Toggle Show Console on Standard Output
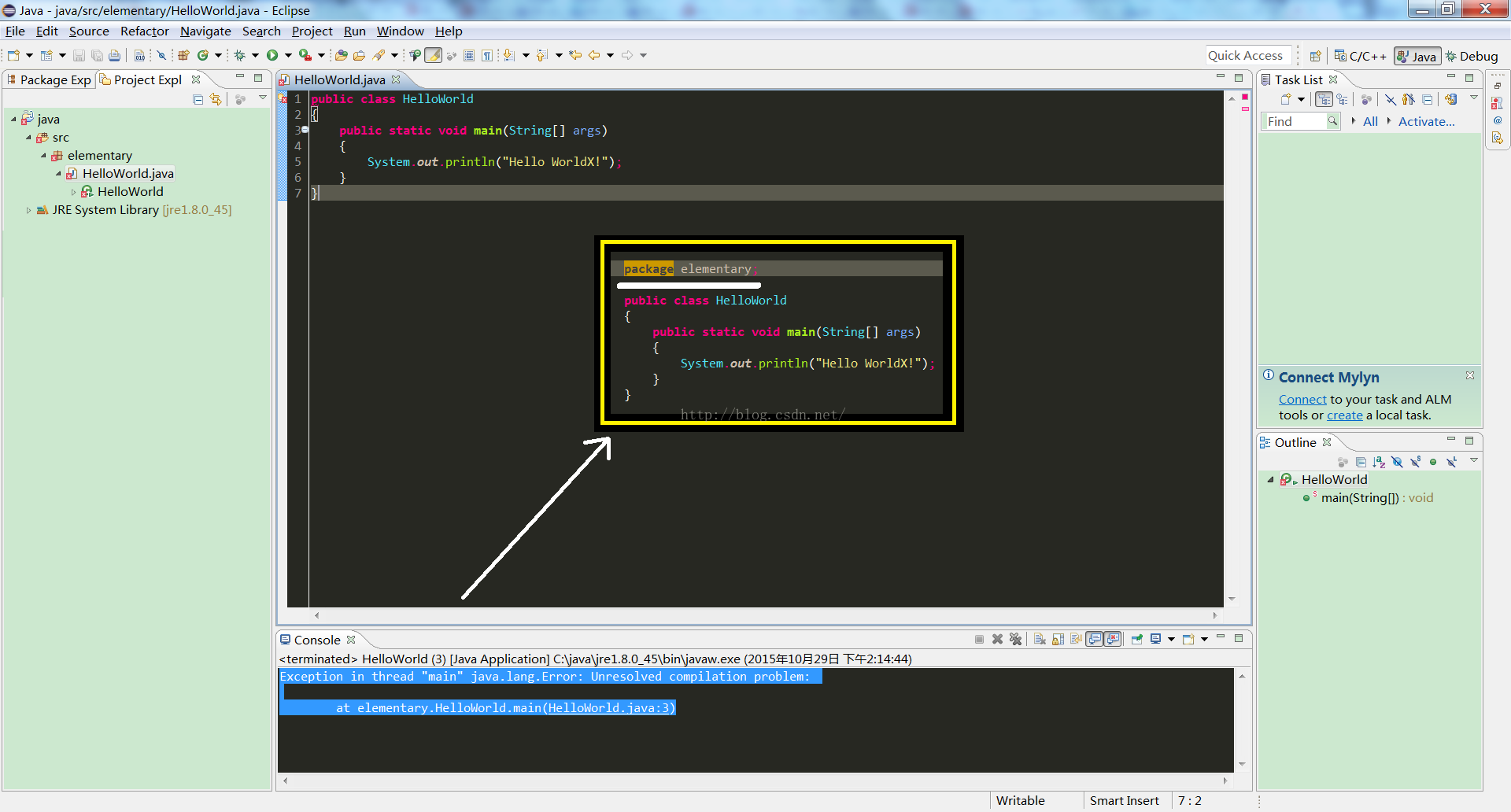This screenshot has width=1511, height=812. point(1095,639)
